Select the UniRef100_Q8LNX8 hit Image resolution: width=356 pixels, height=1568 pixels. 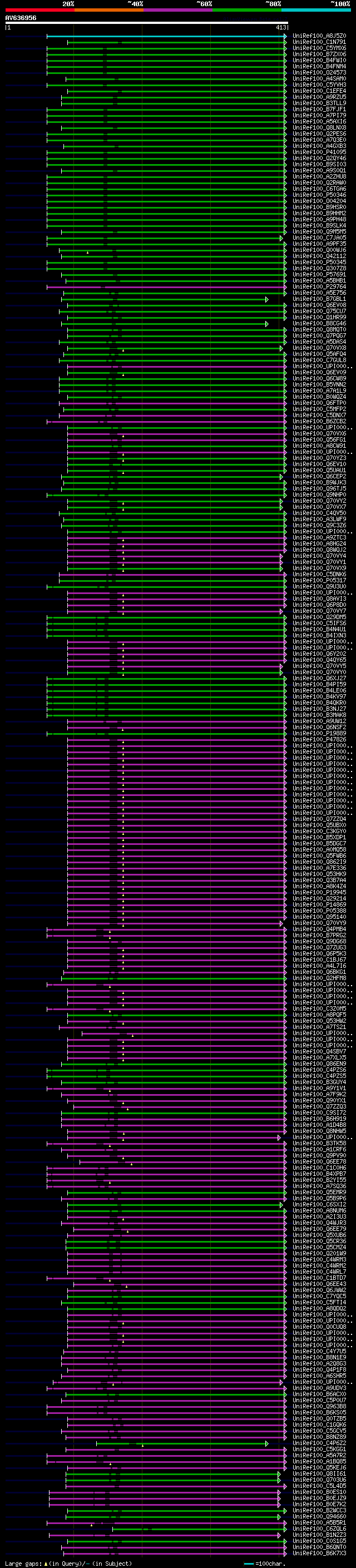point(319,128)
